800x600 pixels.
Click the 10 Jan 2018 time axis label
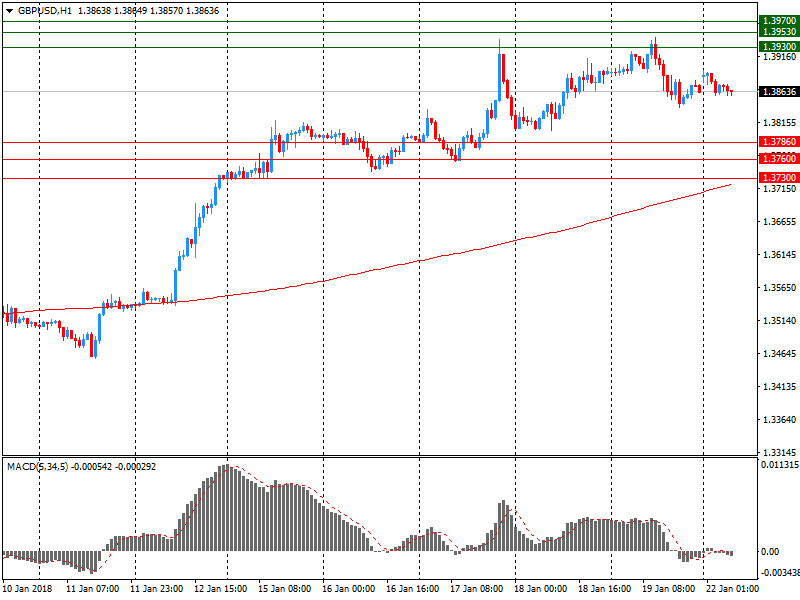[x=27, y=589]
